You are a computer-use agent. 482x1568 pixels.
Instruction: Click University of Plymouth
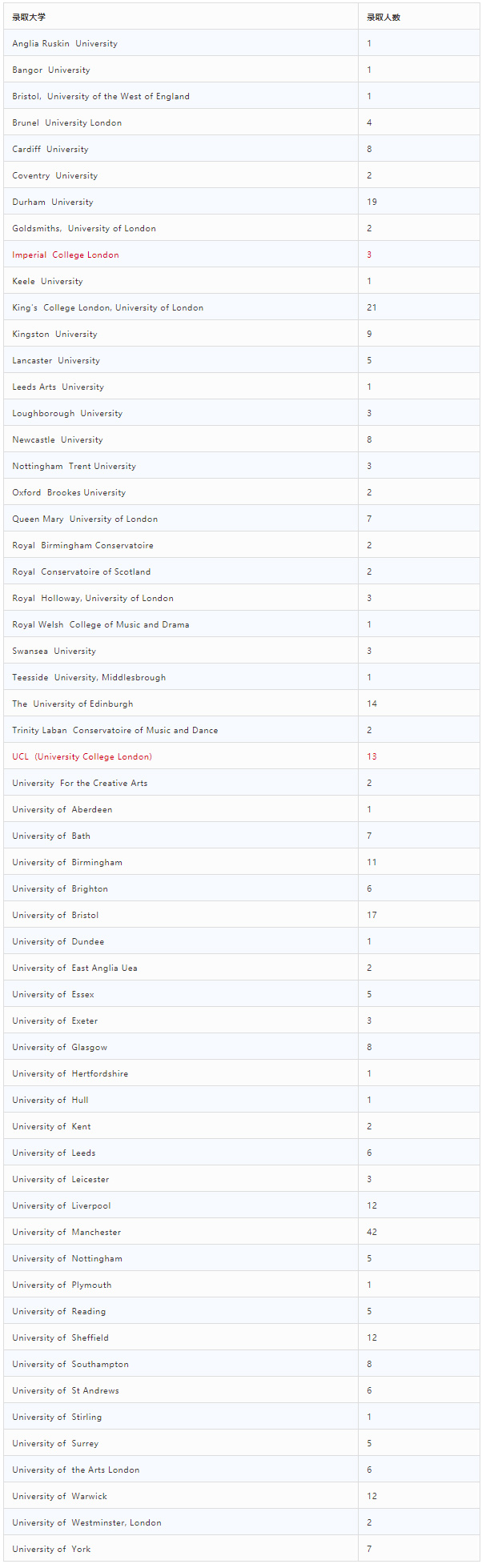point(62,1285)
